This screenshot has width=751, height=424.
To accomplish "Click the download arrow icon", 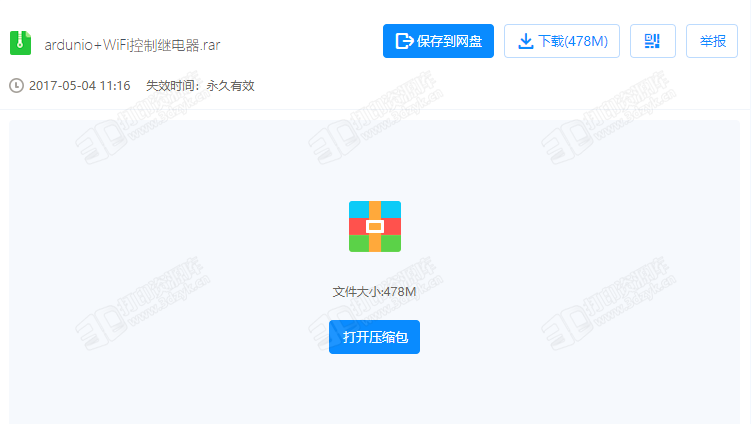I will point(525,41).
